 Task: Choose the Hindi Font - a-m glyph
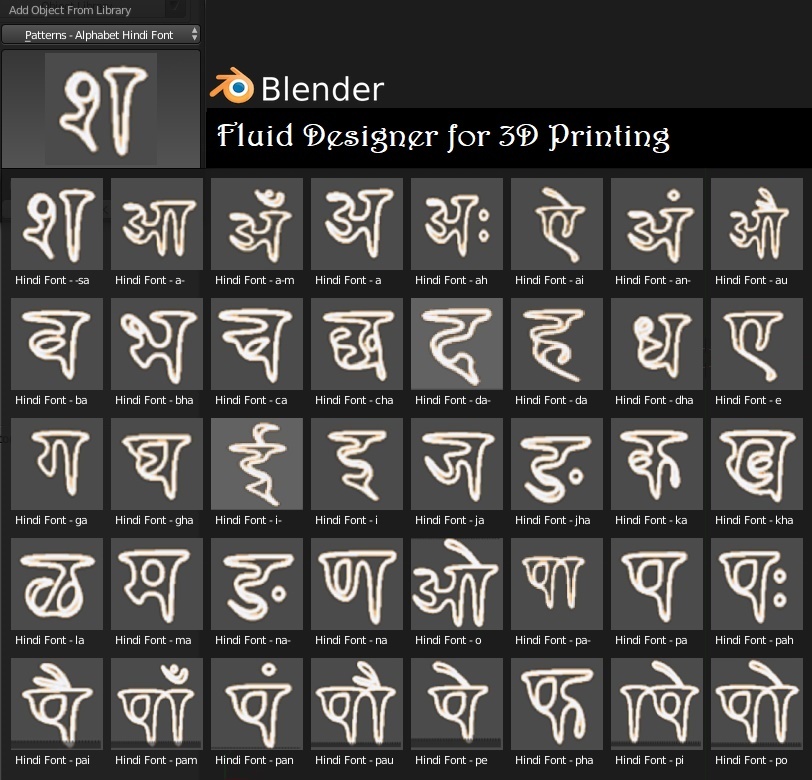click(x=257, y=224)
